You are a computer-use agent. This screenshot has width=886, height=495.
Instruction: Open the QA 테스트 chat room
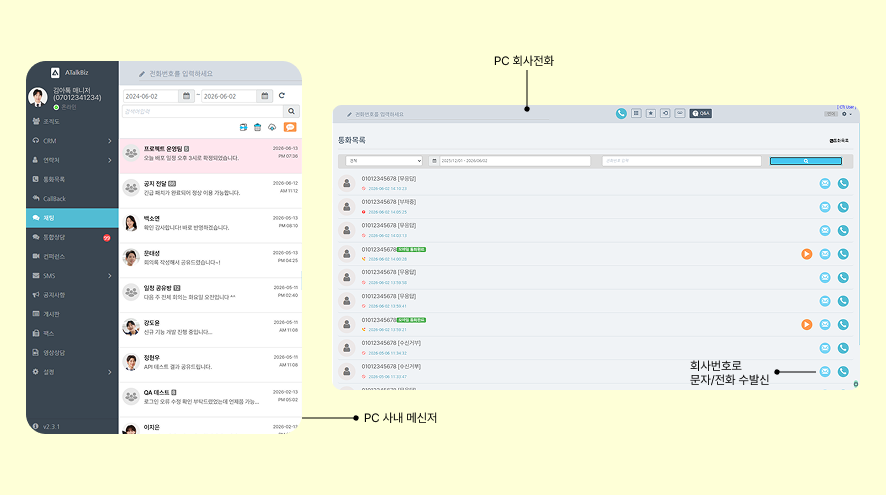tap(210, 400)
